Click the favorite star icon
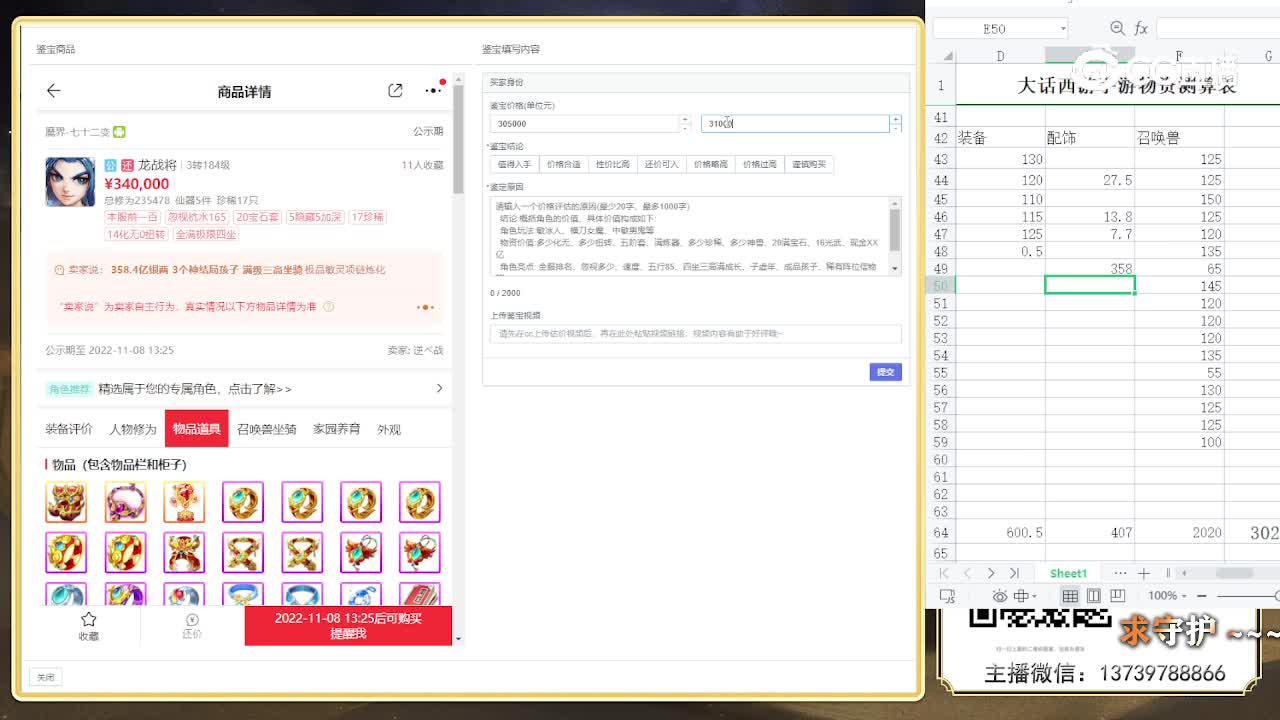 89,620
